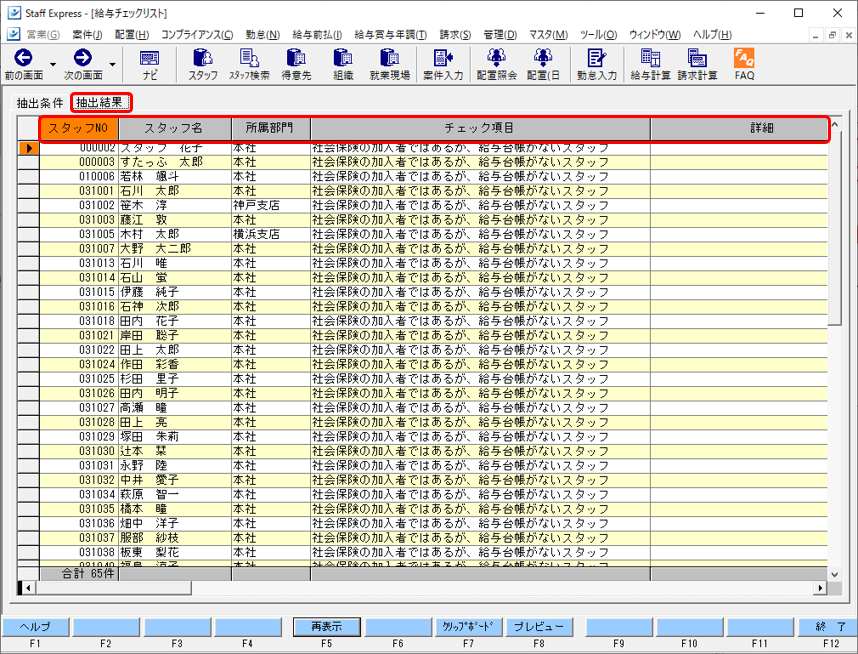The image size is (858, 654).
Task: Launch スタッフ検索 staff search icon
Action: 249,64
